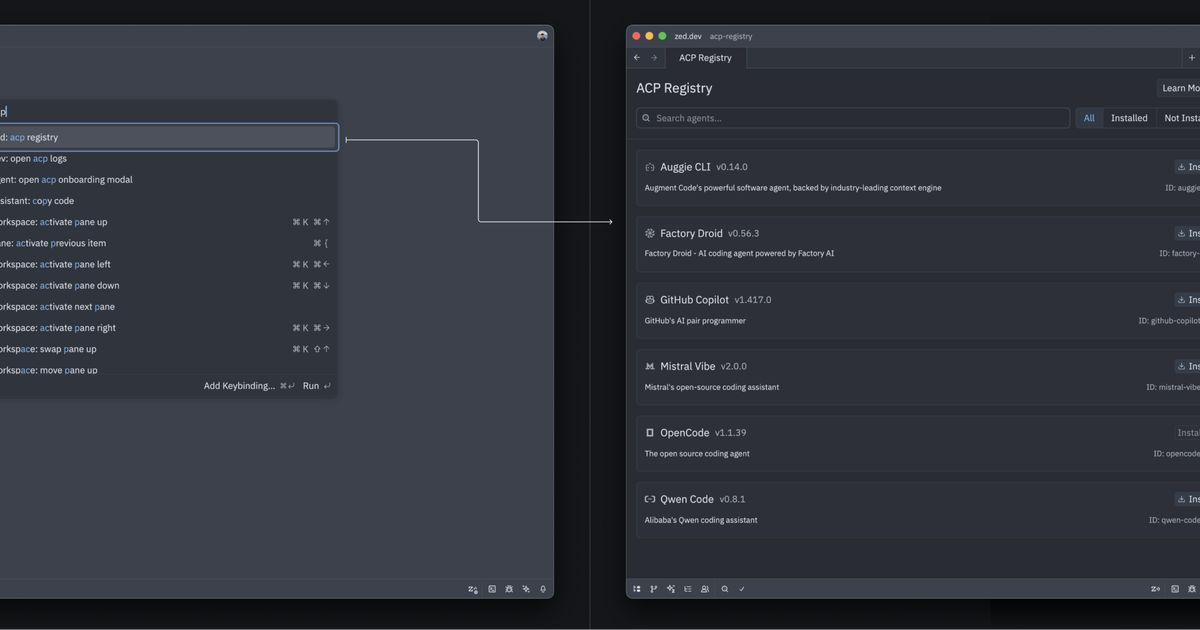Click command palette text input
Image resolution: width=1200 pixels, height=630 pixels.
click(167, 112)
